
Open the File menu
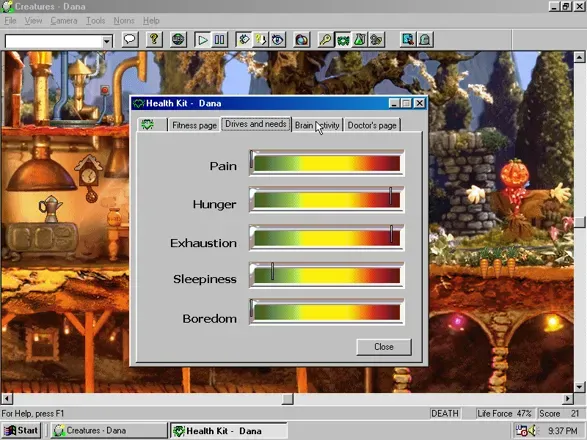coord(10,21)
